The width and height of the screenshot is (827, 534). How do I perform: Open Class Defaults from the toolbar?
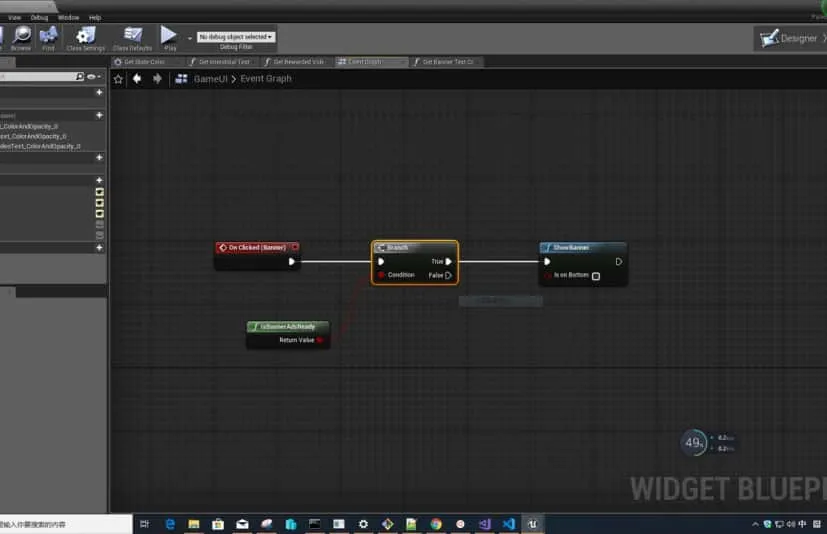(132, 37)
